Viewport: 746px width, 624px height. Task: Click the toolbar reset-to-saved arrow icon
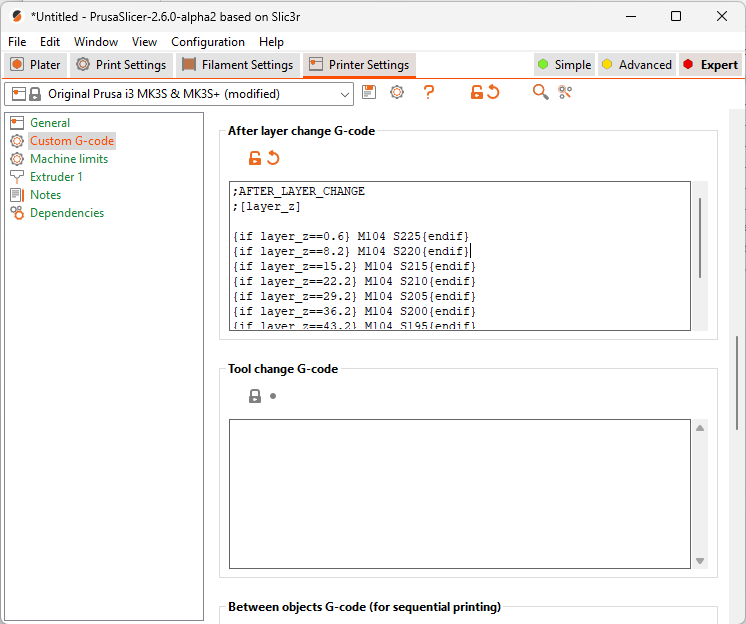pos(493,92)
